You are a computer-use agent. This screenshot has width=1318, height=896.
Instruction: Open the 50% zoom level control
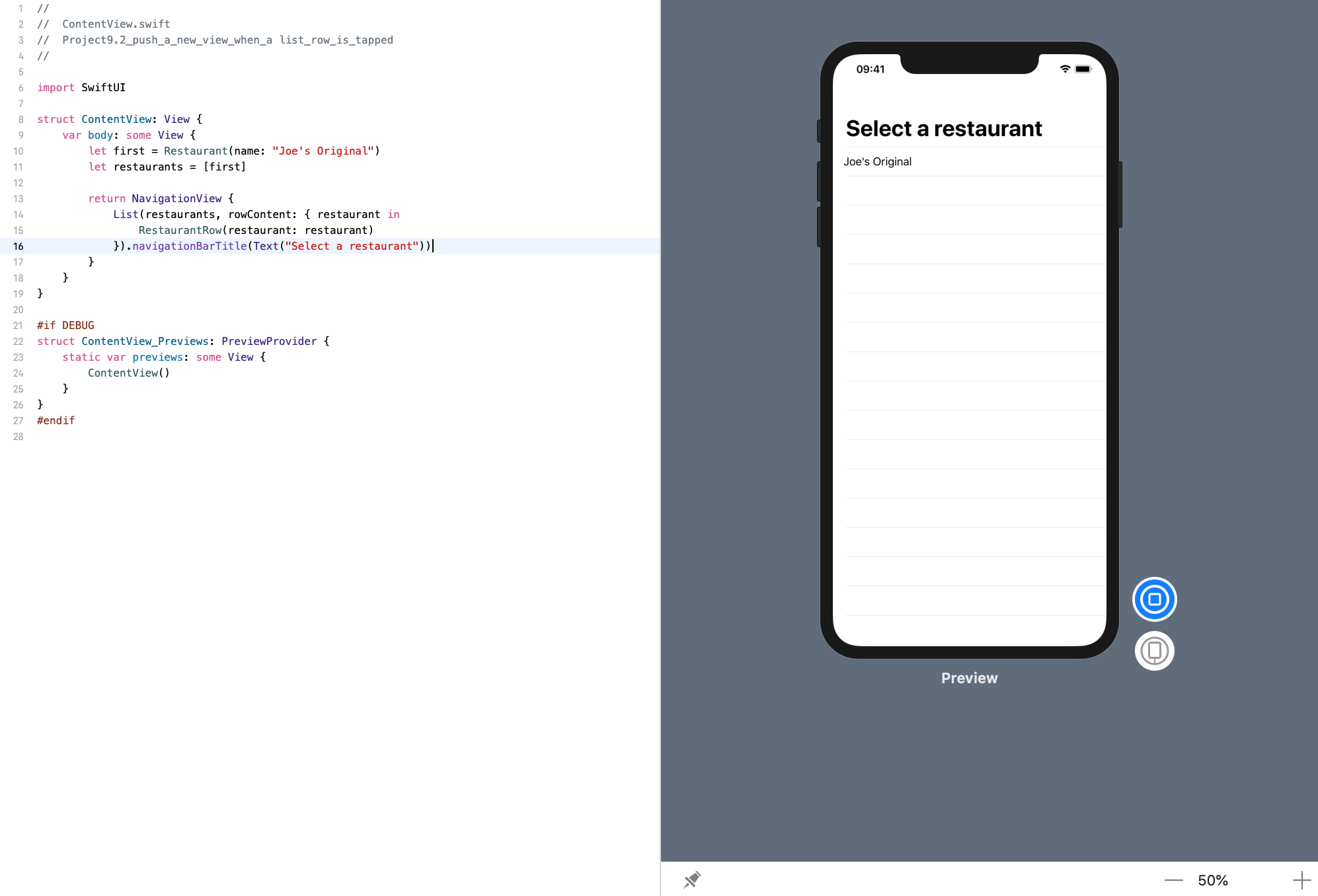tap(1213, 880)
